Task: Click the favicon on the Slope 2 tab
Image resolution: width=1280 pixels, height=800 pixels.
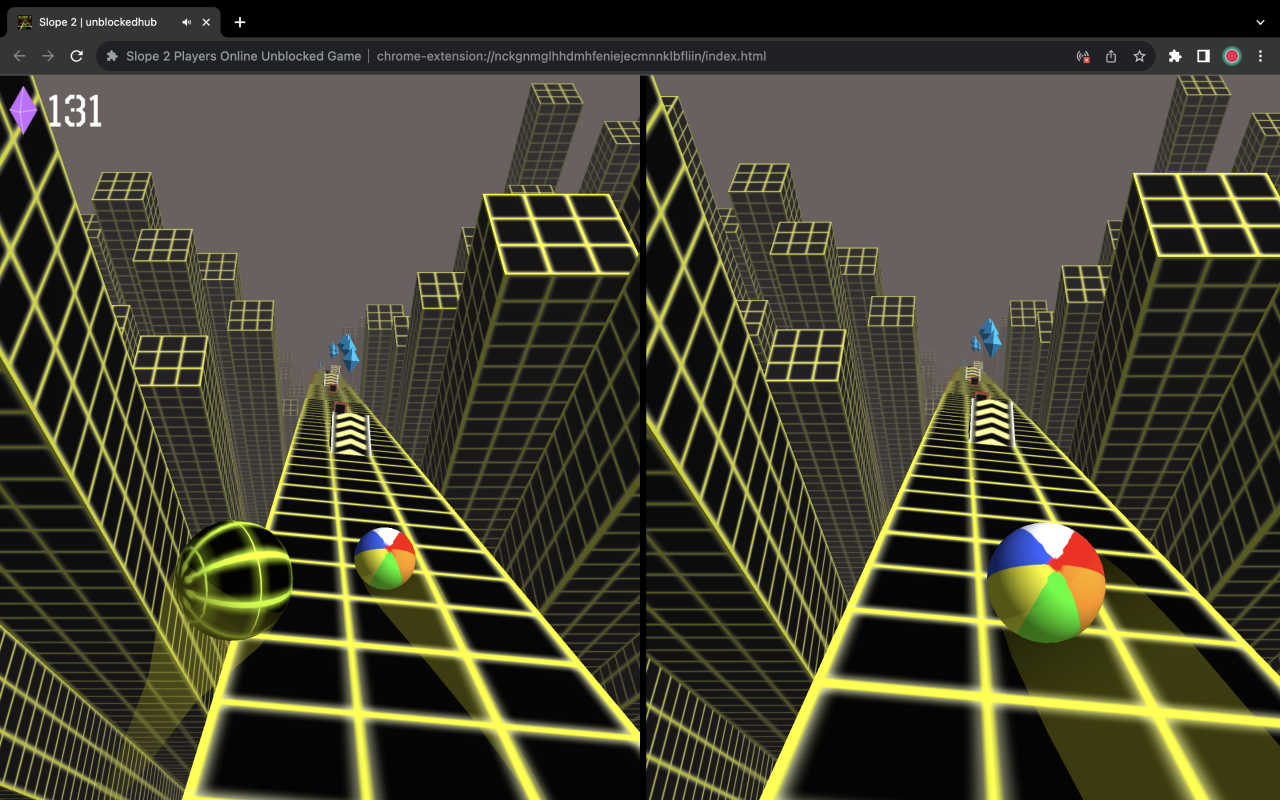Action: pos(23,22)
